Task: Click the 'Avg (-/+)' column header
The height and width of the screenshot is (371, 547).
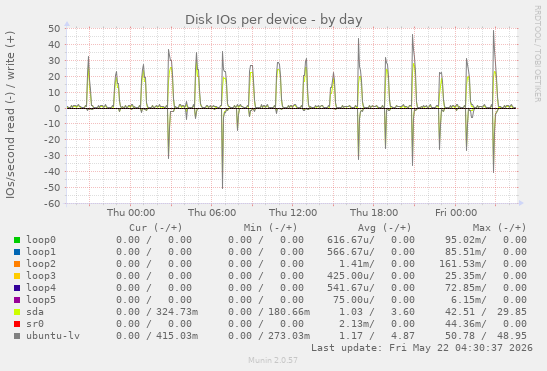Action: tap(385, 228)
